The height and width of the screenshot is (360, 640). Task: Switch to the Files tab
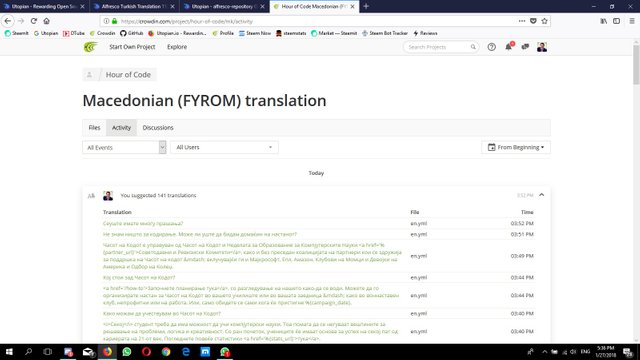coord(94,128)
